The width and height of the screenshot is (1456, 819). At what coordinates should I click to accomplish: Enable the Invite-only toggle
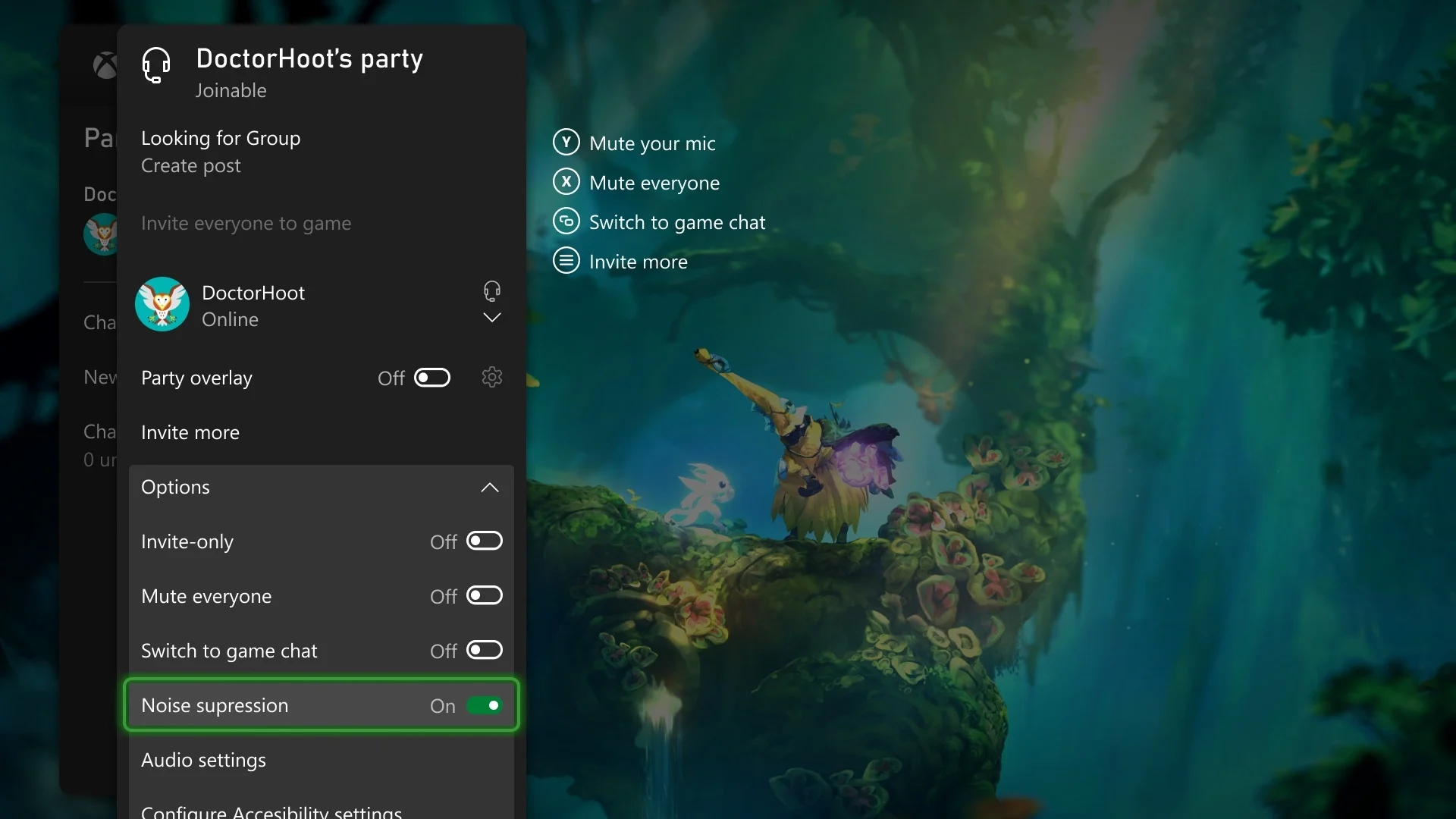tap(484, 541)
